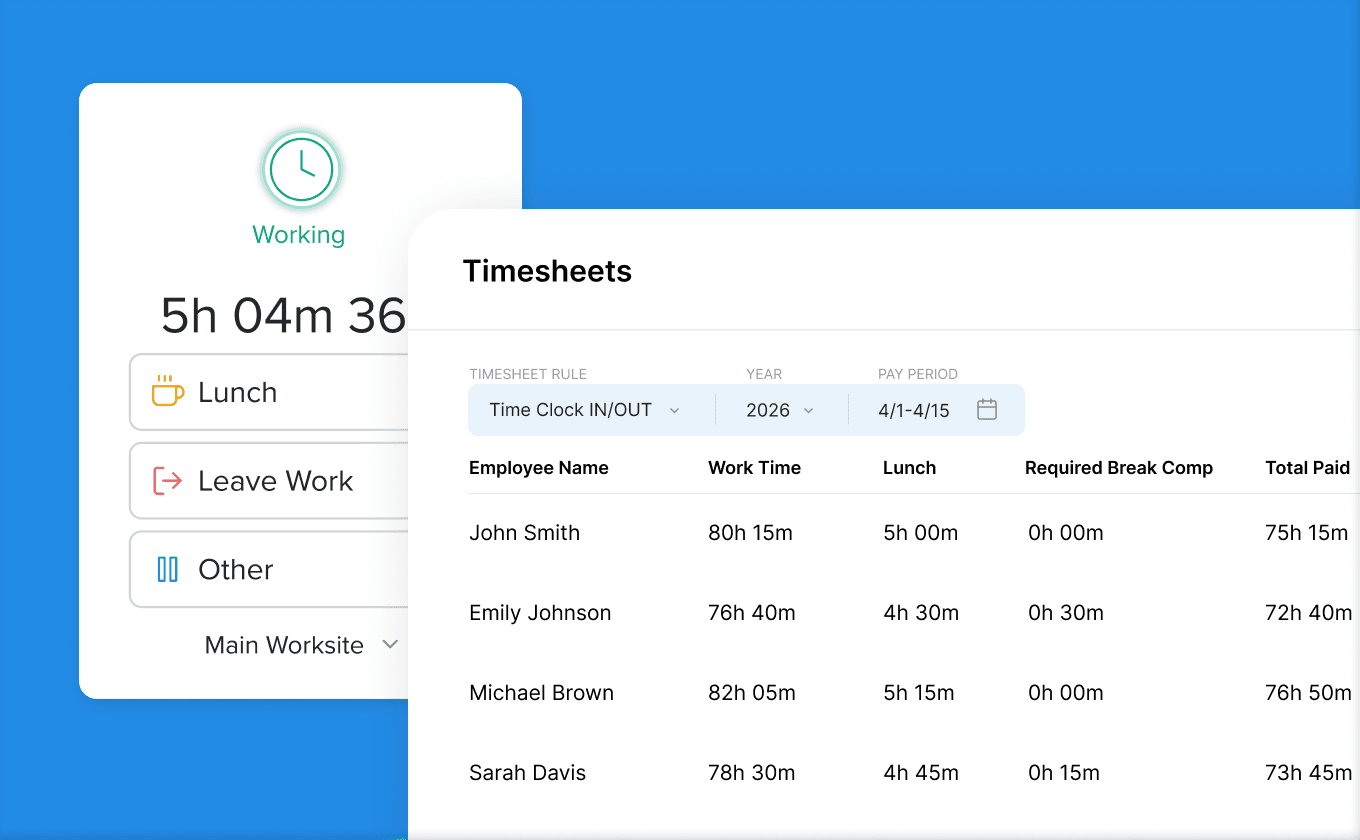The height and width of the screenshot is (840, 1360).
Task: Expand the Main Worksite selector
Action: pos(300,645)
